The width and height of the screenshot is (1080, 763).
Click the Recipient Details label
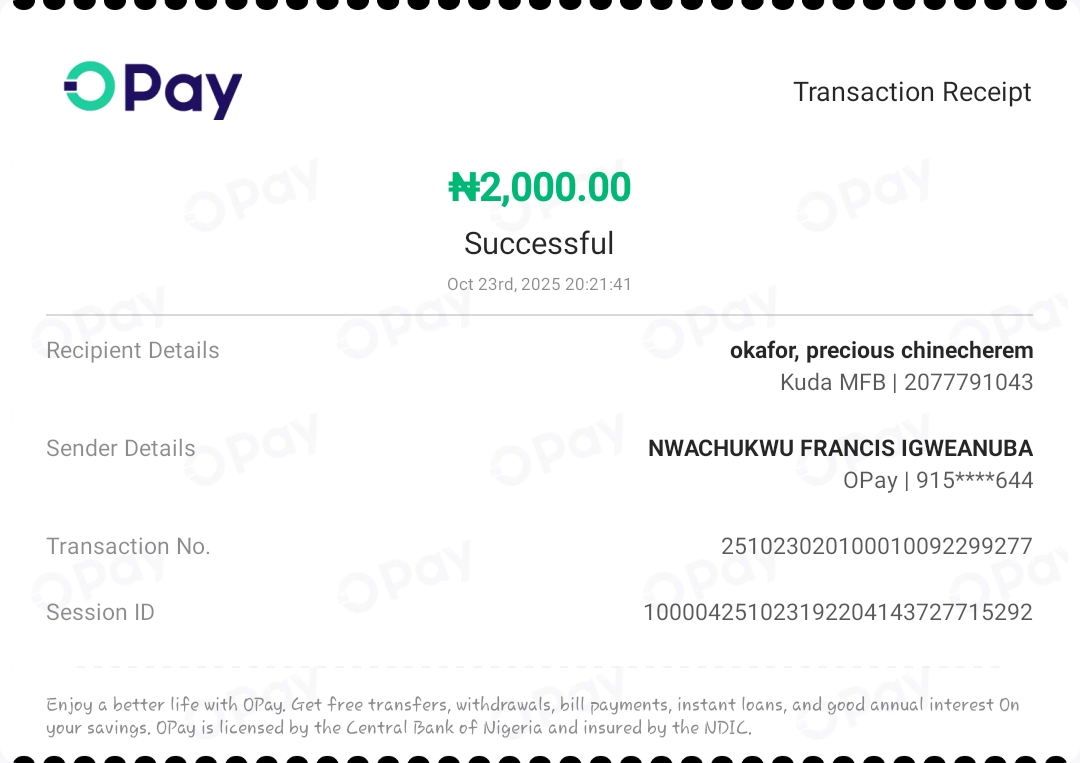(133, 351)
